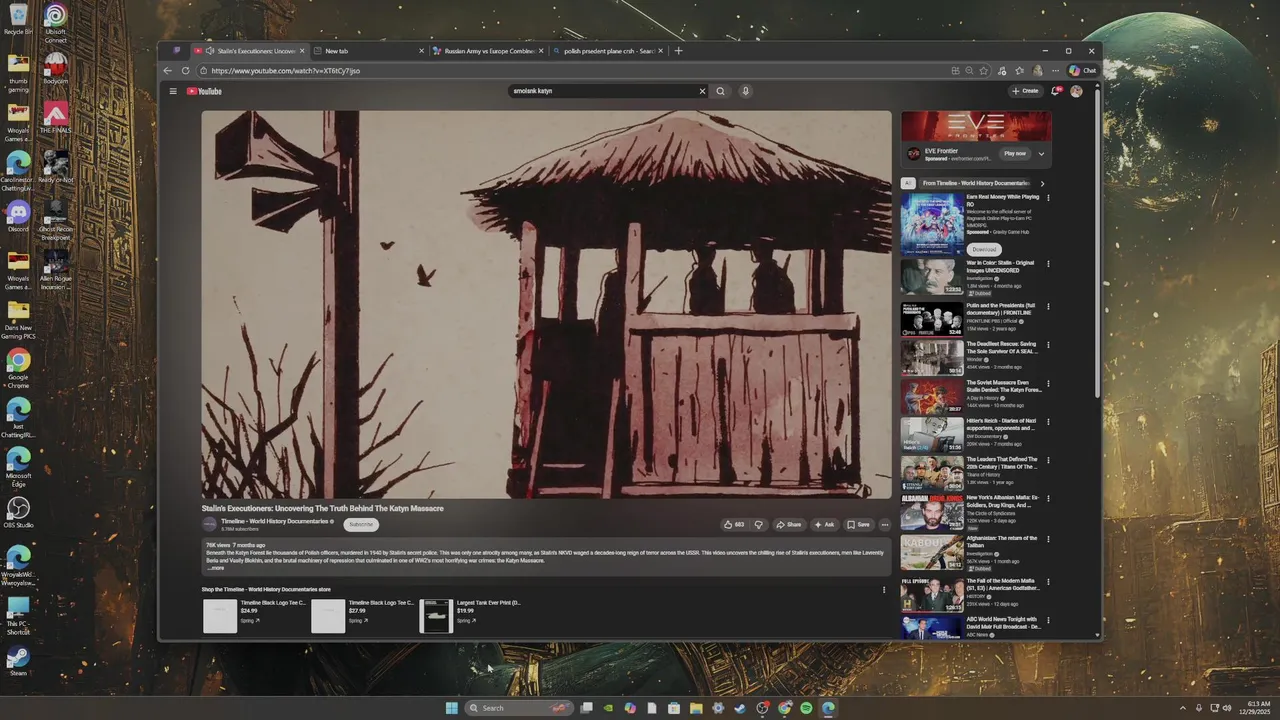Viewport: 1280px width, 720px height.
Task: Open options for War in Color video
Action: 1048,264
